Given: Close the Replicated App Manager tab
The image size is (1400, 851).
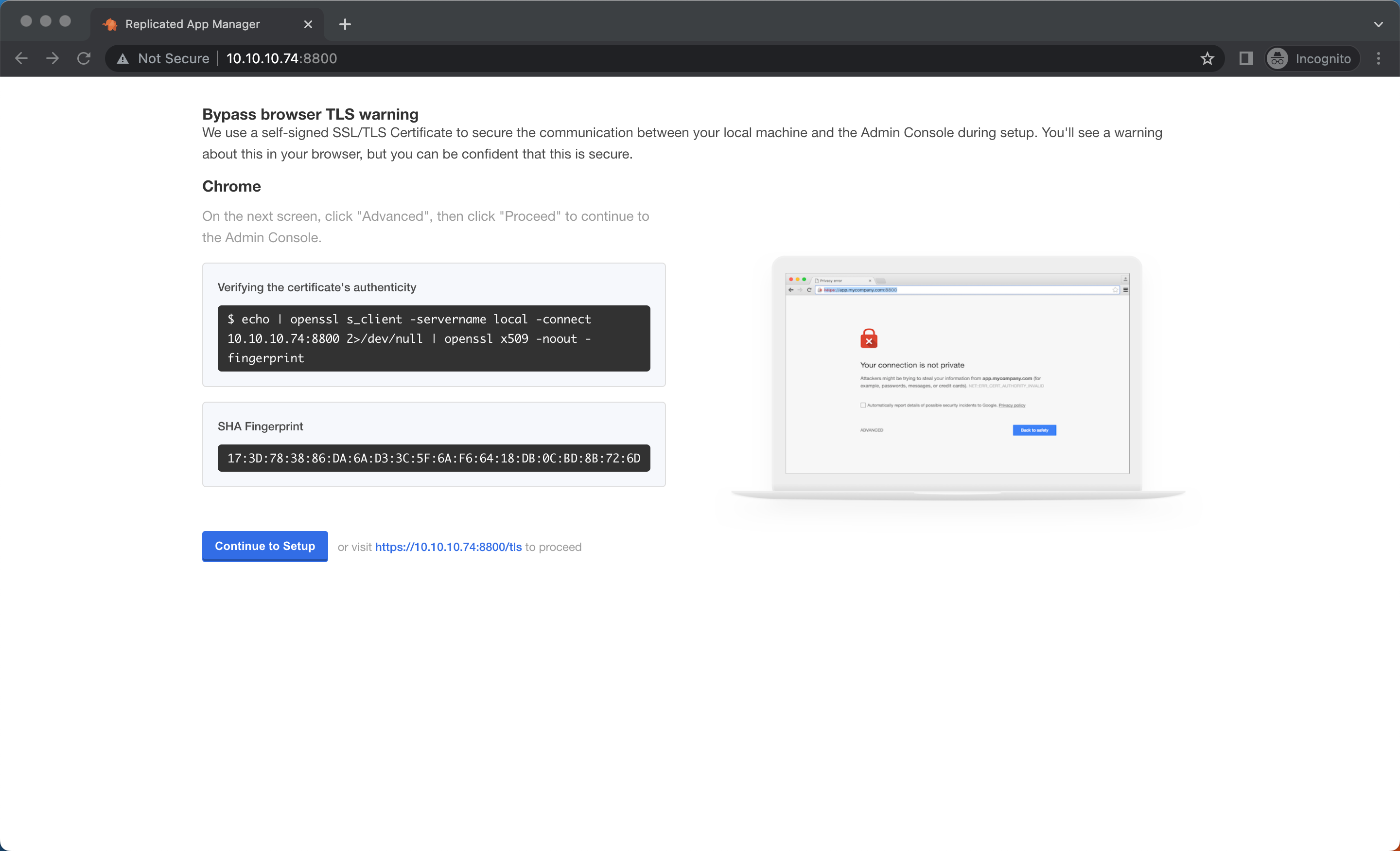Looking at the screenshot, I should [308, 24].
